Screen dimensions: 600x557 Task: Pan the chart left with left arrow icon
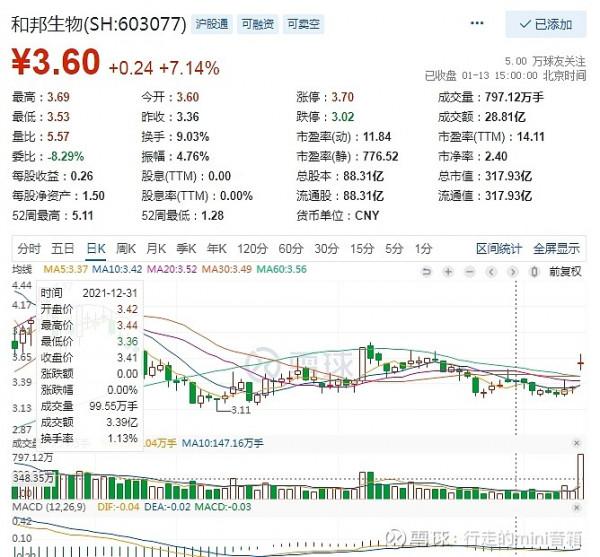click(x=492, y=271)
